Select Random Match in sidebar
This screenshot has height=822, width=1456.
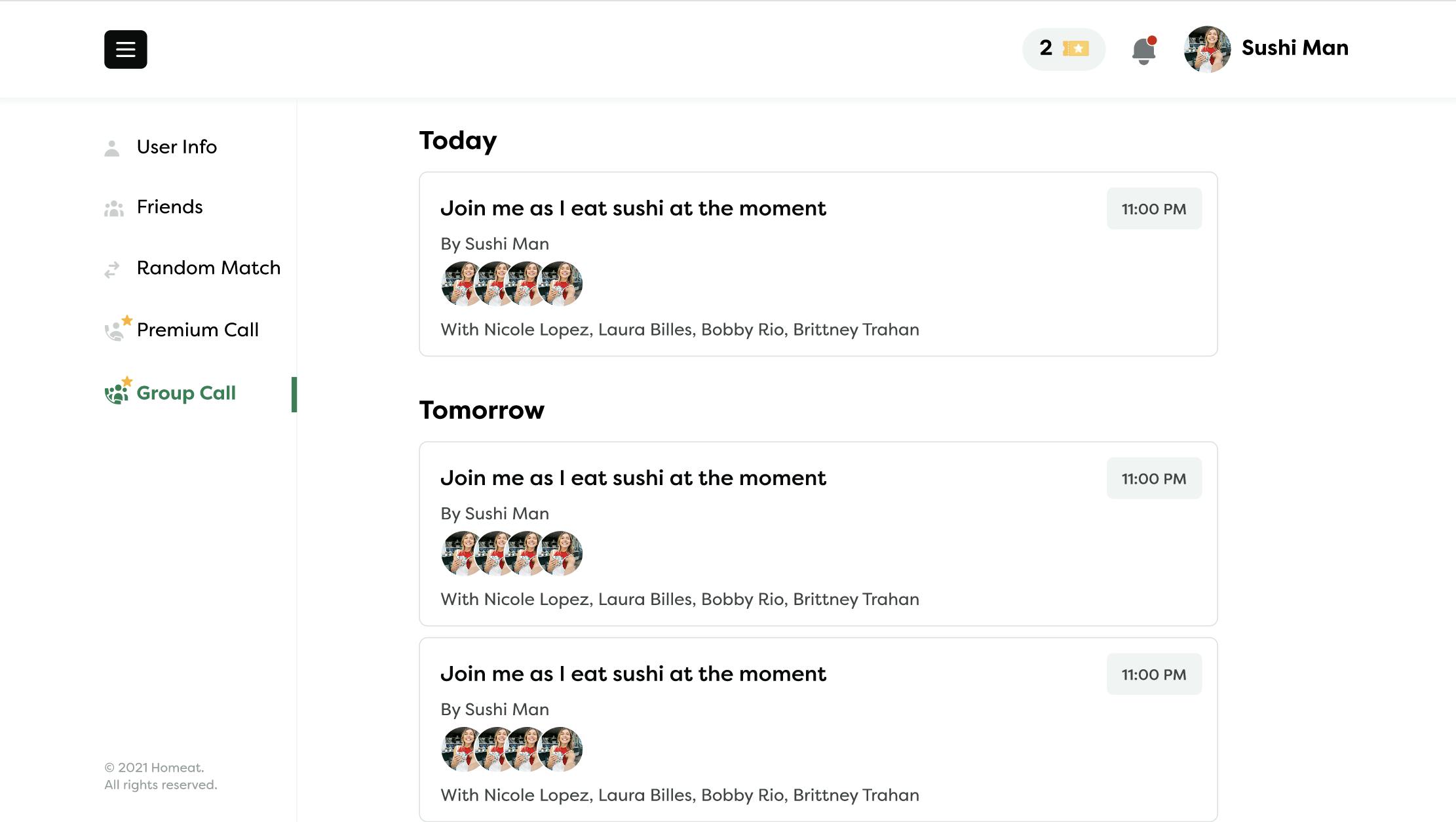(208, 268)
